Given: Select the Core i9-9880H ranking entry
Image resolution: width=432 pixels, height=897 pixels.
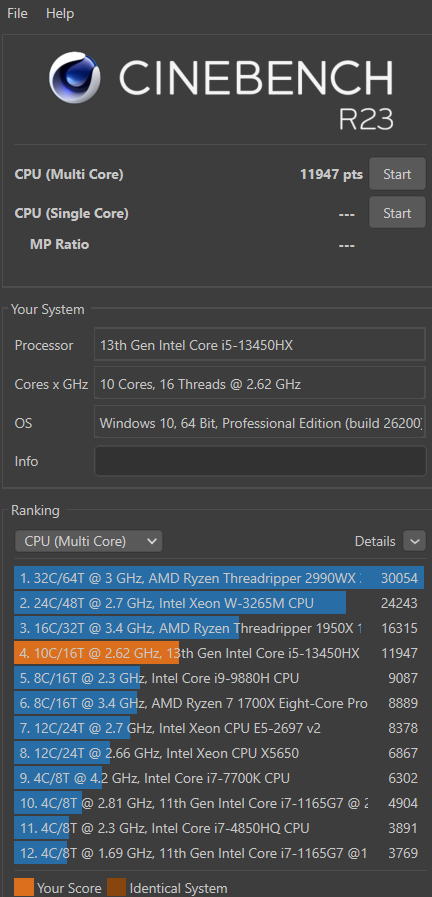Looking at the screenshot, I should [x=219, y=678].
